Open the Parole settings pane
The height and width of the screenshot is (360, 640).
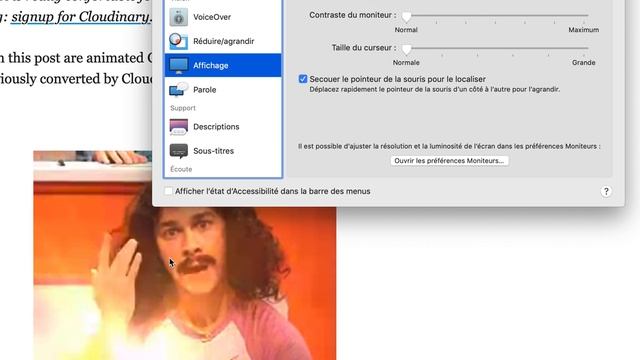point(223,89)
